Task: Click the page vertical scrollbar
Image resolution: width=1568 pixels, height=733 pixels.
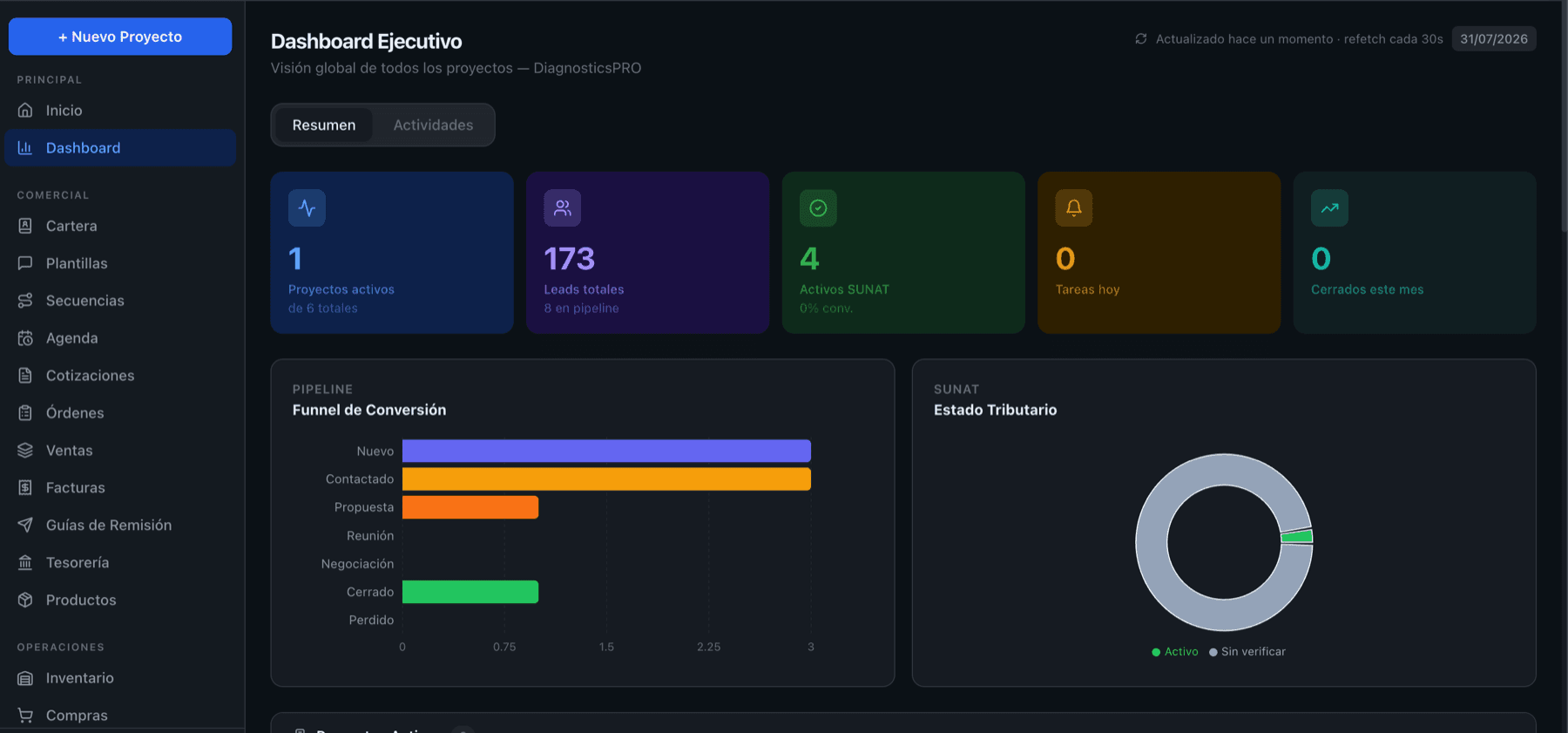Action: click(x=1564, y=118)
